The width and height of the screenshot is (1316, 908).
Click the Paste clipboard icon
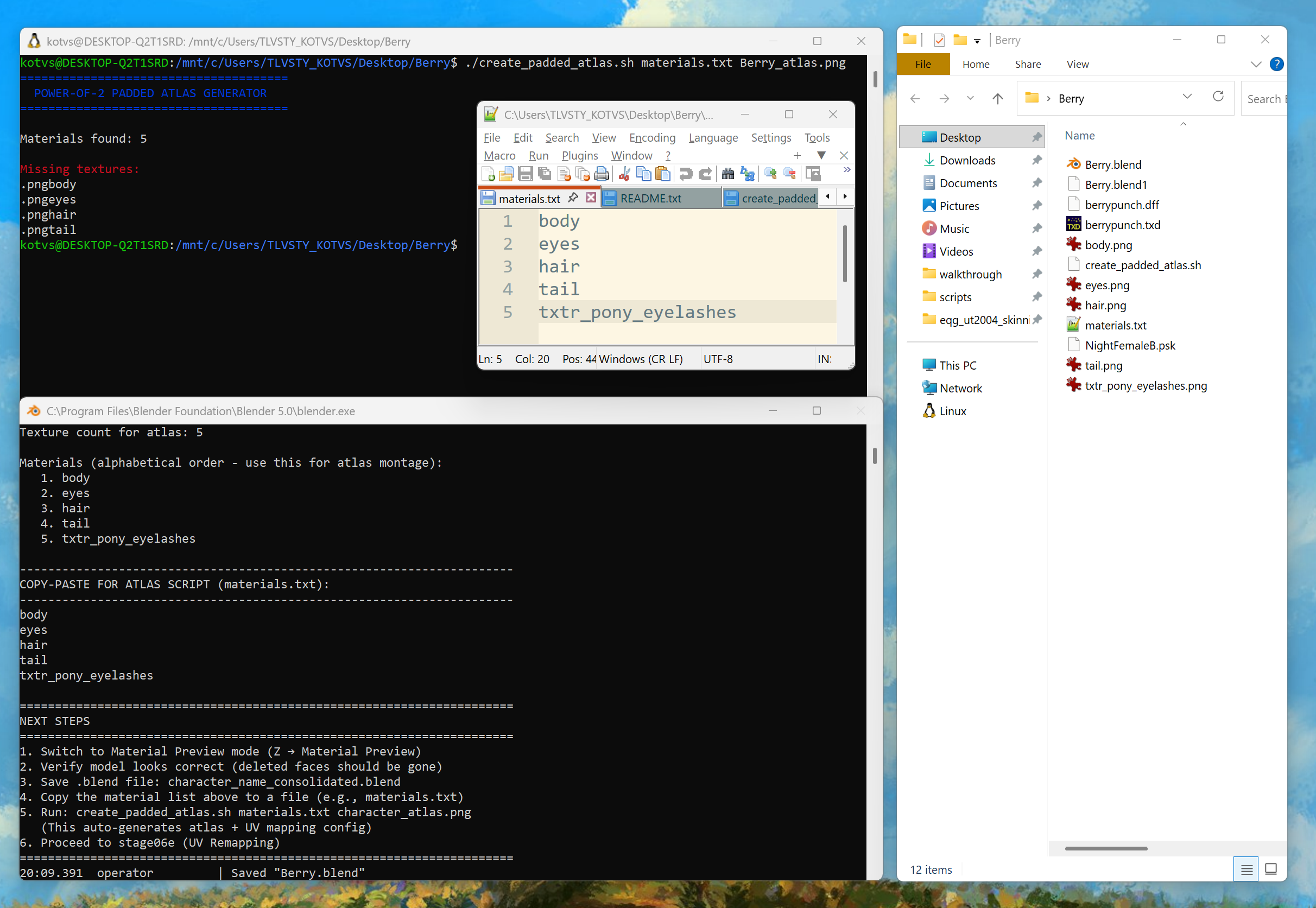point(662,174)
